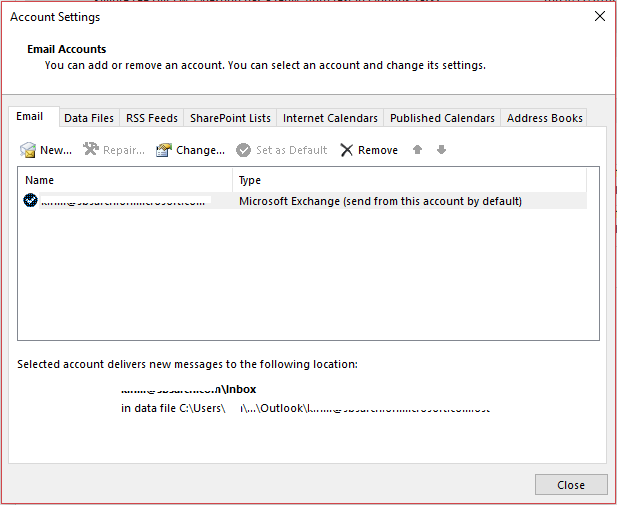Click the Remove X icon
The width and height of the screenshot is (617, 505).
pos(347,150)
